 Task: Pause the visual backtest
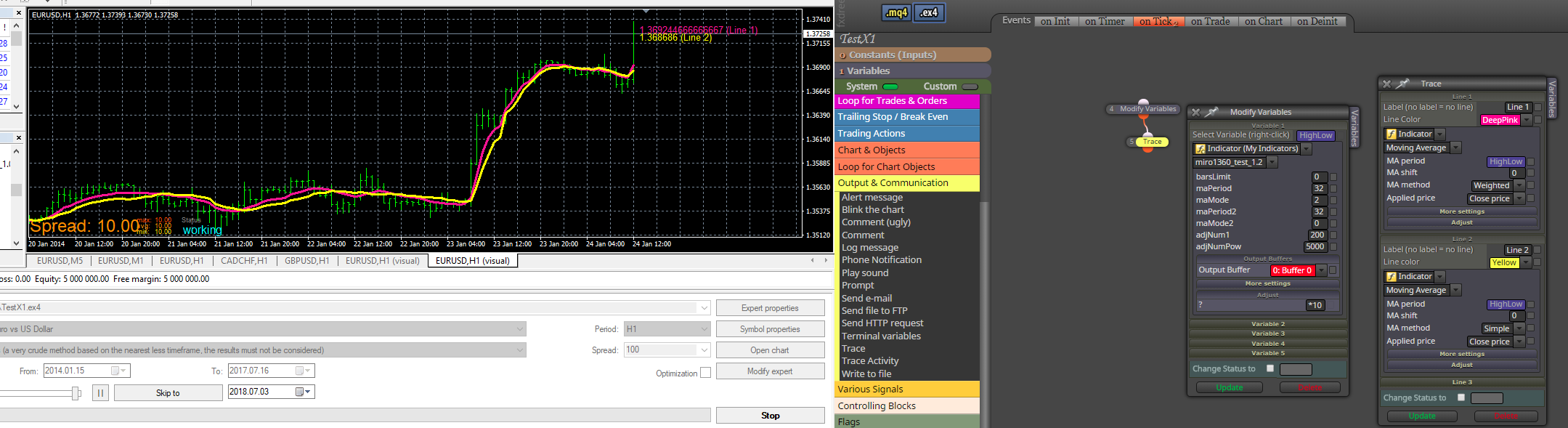click(x=100, y=393)
